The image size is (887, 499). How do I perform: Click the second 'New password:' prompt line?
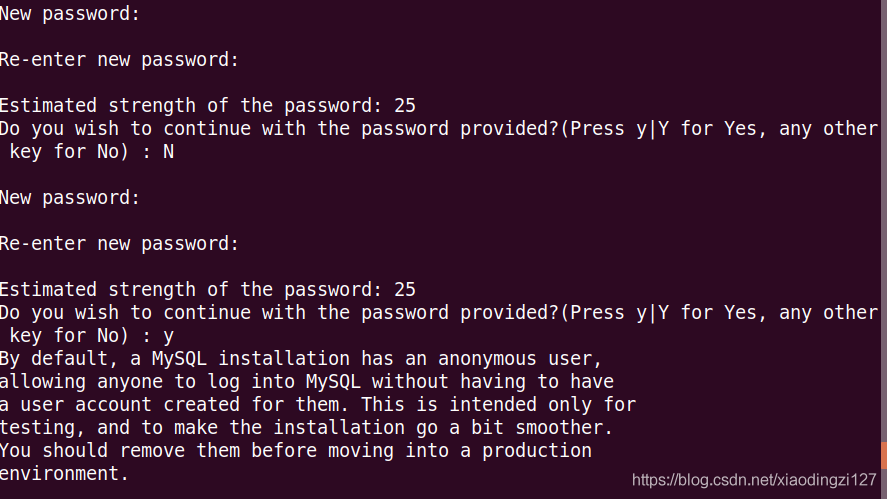[x=70, y=197]
